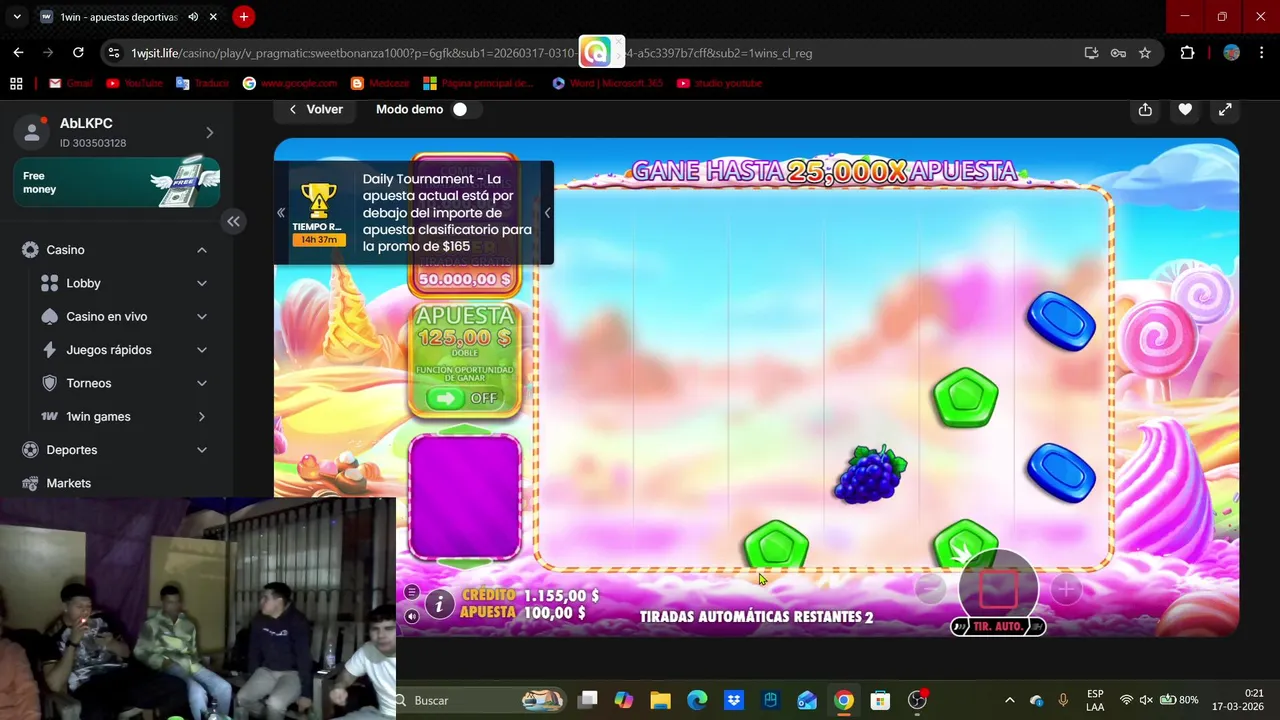The image size is (1280, 720).
Task: Go back using the Volver button
Action: (315, 109)
